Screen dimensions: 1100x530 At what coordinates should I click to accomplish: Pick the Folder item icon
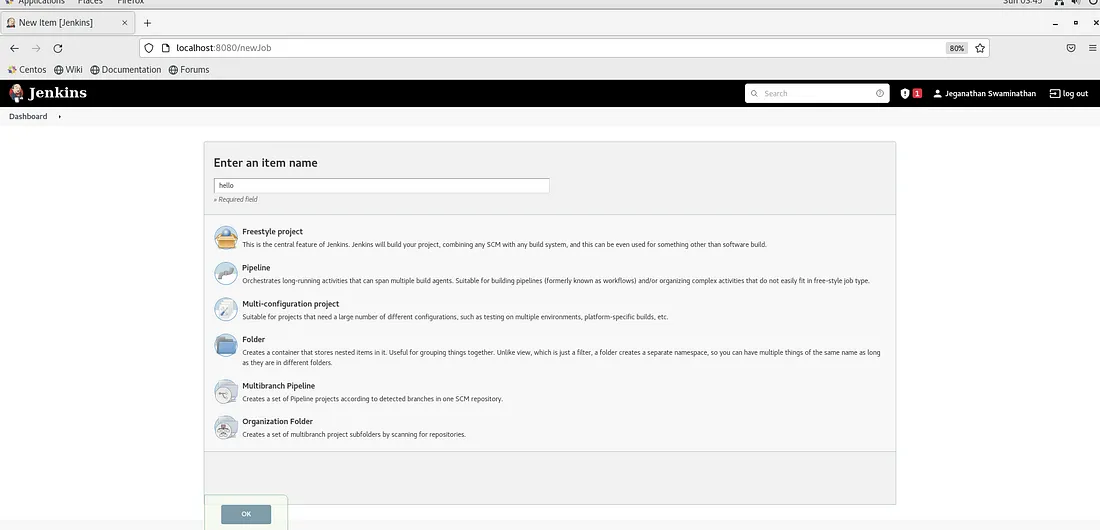click(x=226, y=345)
